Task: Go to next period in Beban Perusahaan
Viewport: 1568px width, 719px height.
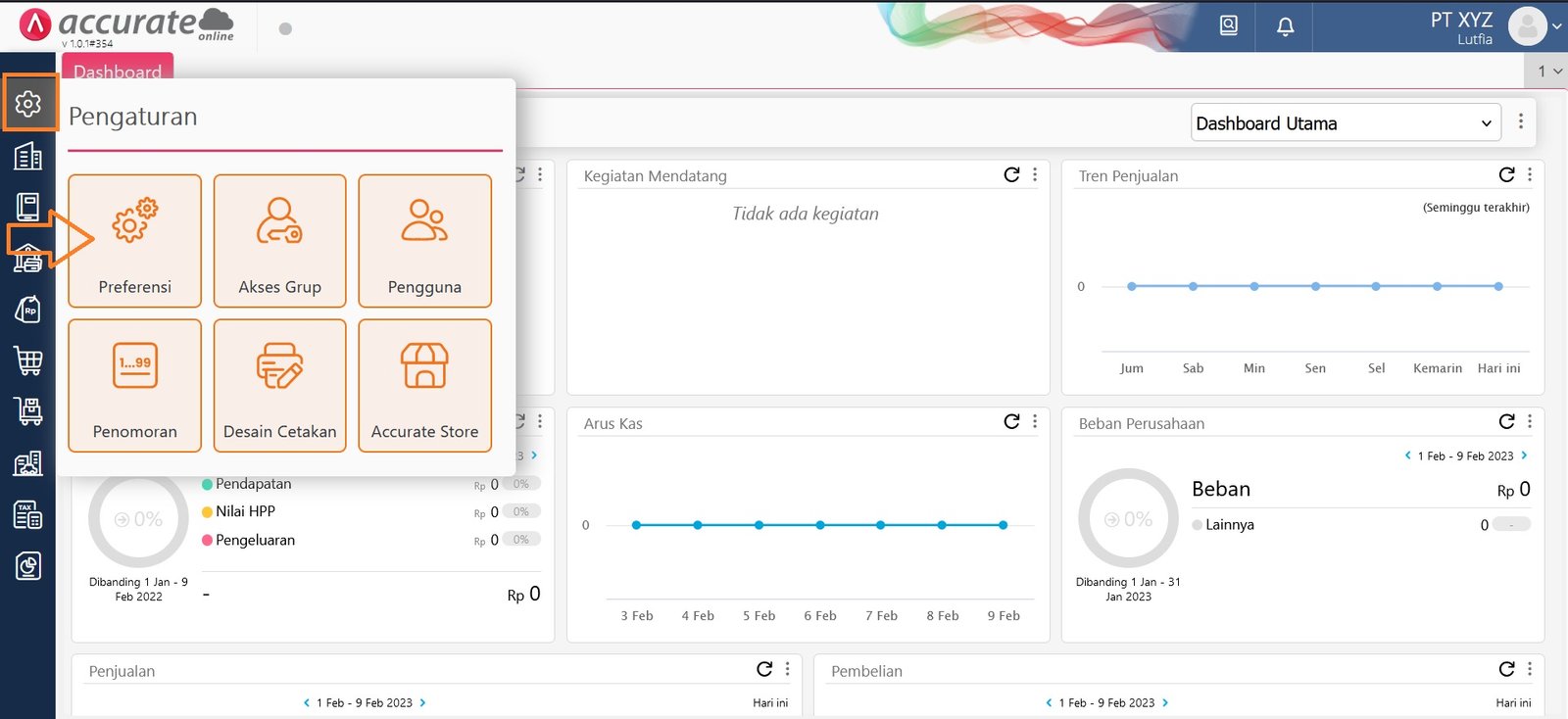Action: tap(1524, 455)
